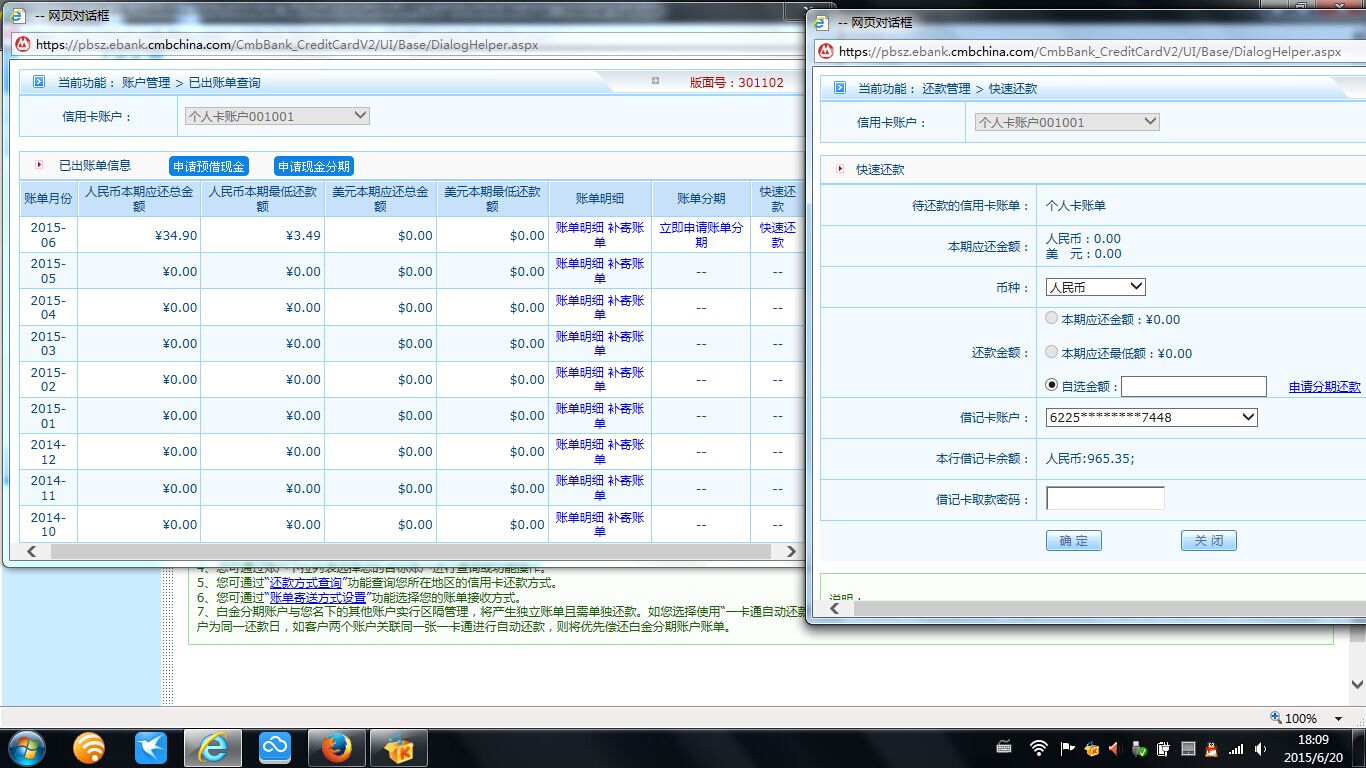This screenshot has width=1366, height=768.
Task: Click the small plus icon near 版面号
Action: [x=655, y=81]
